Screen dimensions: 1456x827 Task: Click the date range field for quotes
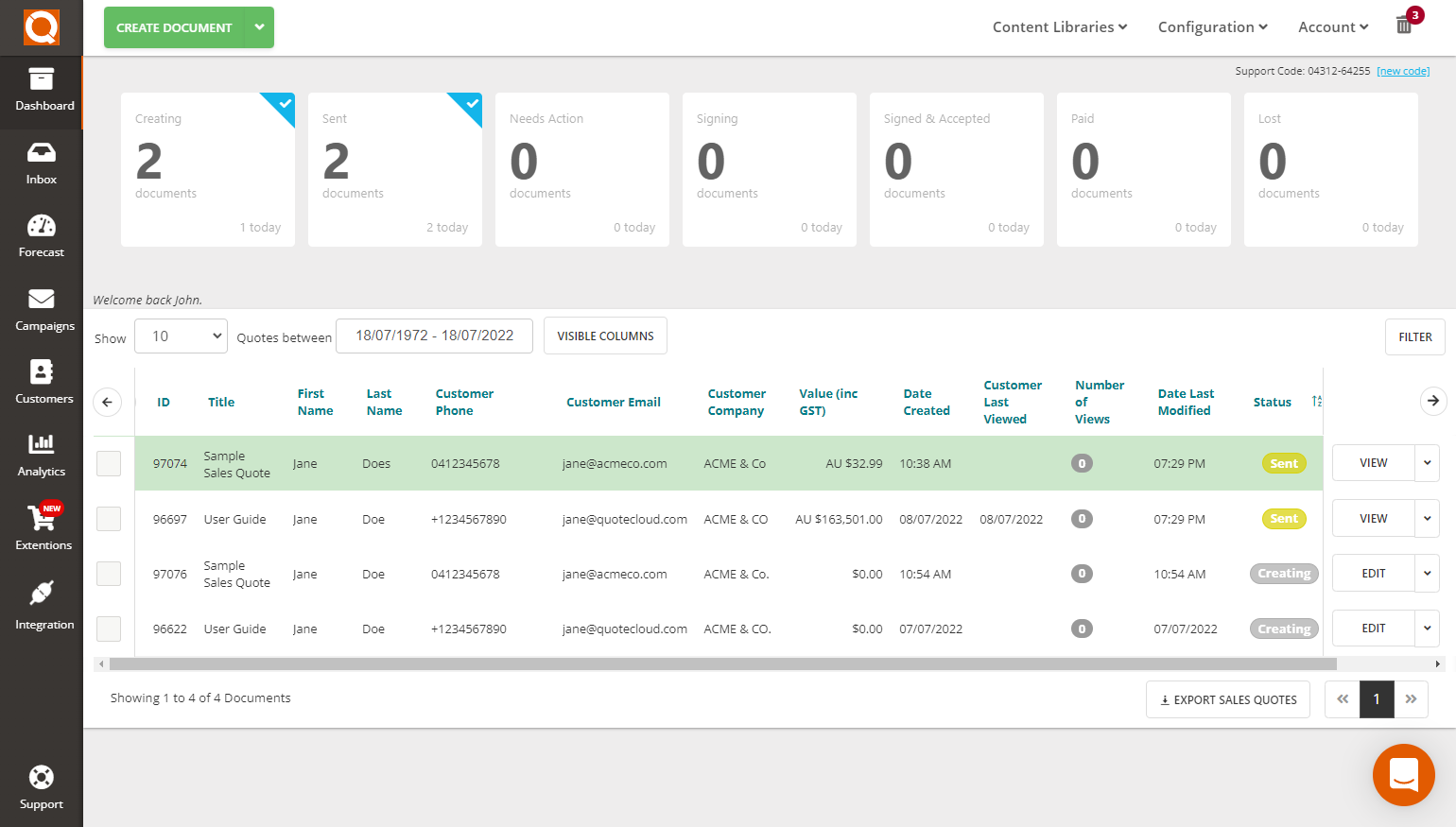coord(434,336)
